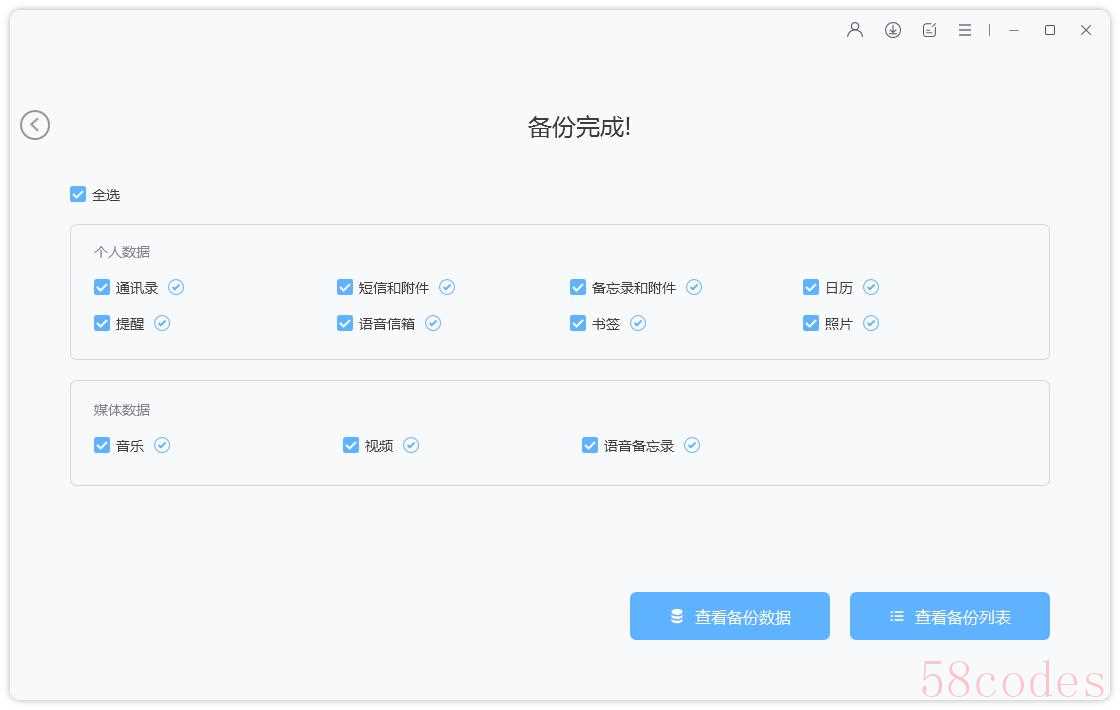Go back using the circled arrow button
Screen dimensions: 1120x710
coord(35,125)
